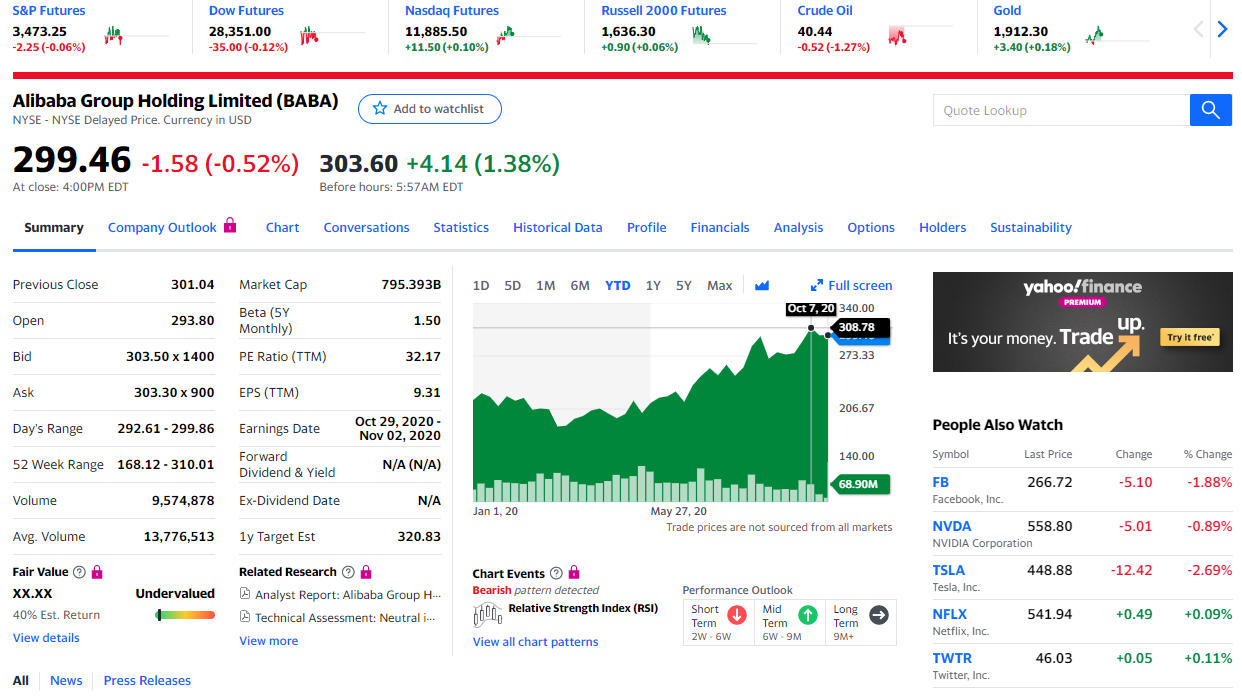Image resolution: width=1242 pixels, height=696 pixels.
Task: Open the Historical Data tab
Action: click(x=557, y=228)
